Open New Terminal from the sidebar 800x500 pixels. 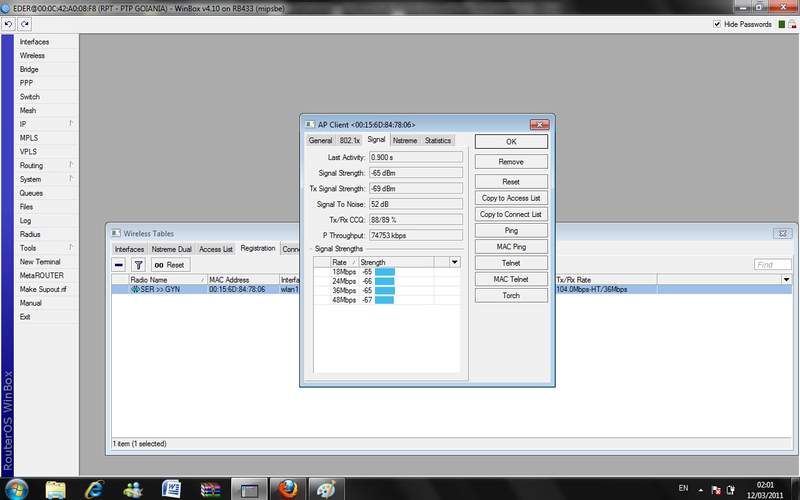tap(40, 262)
